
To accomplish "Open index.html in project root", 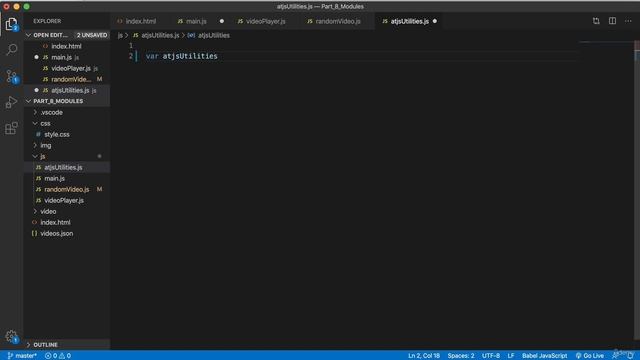I will coord(55,222).
